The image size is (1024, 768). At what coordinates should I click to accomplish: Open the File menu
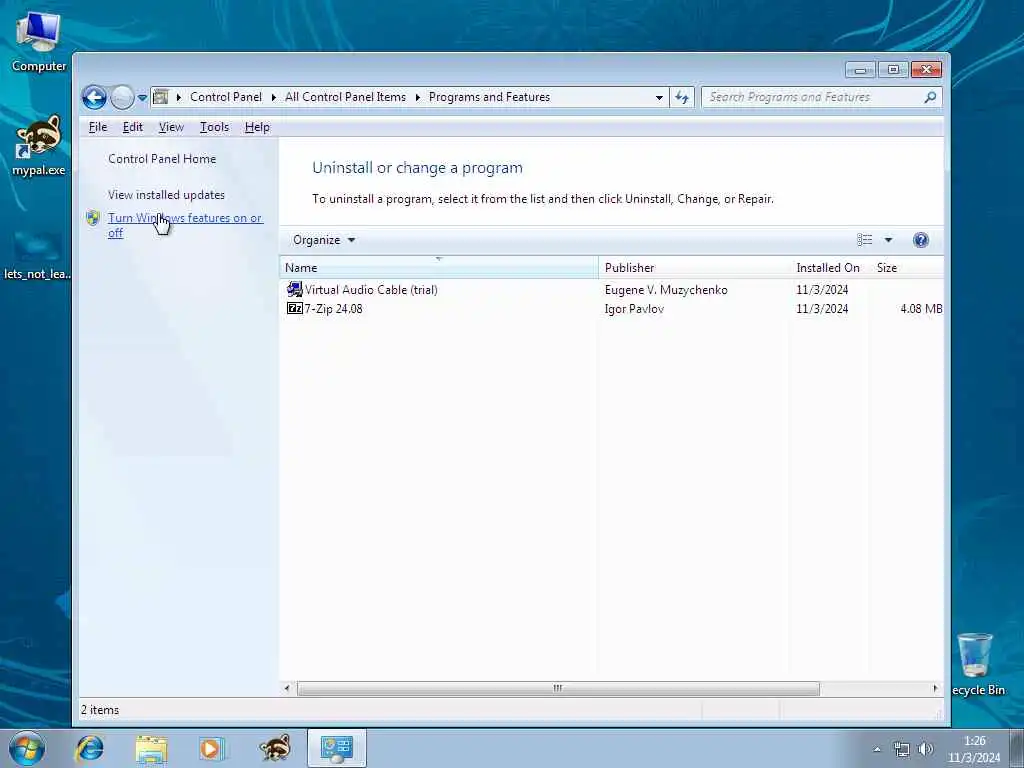click(98, 127)
